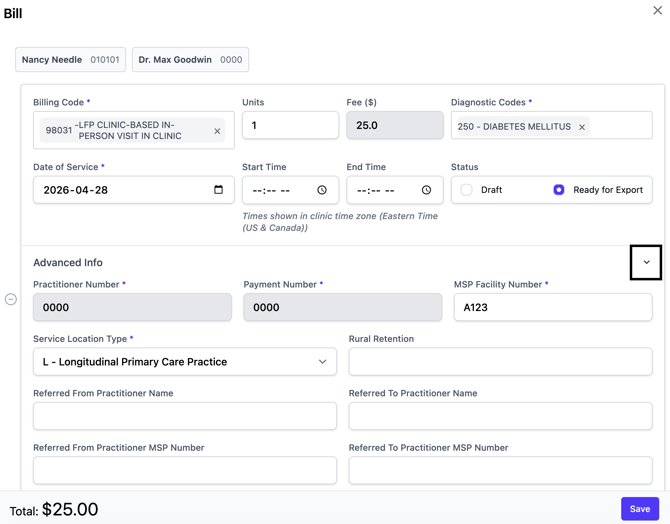Click the Nancy Needle patient tag
670x524 pixels.
[x=70, y=60]
